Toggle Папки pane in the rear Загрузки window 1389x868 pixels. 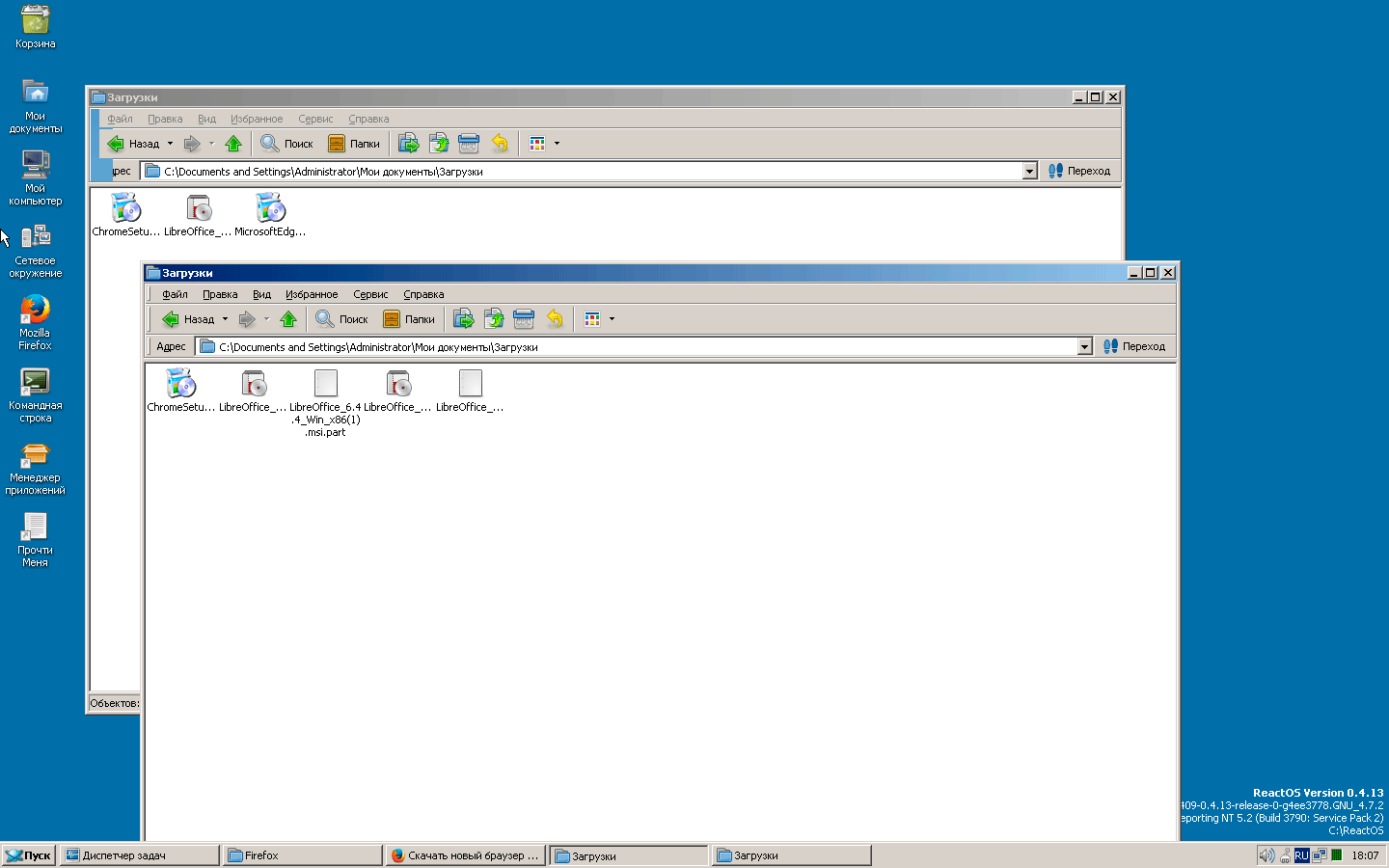354,144
